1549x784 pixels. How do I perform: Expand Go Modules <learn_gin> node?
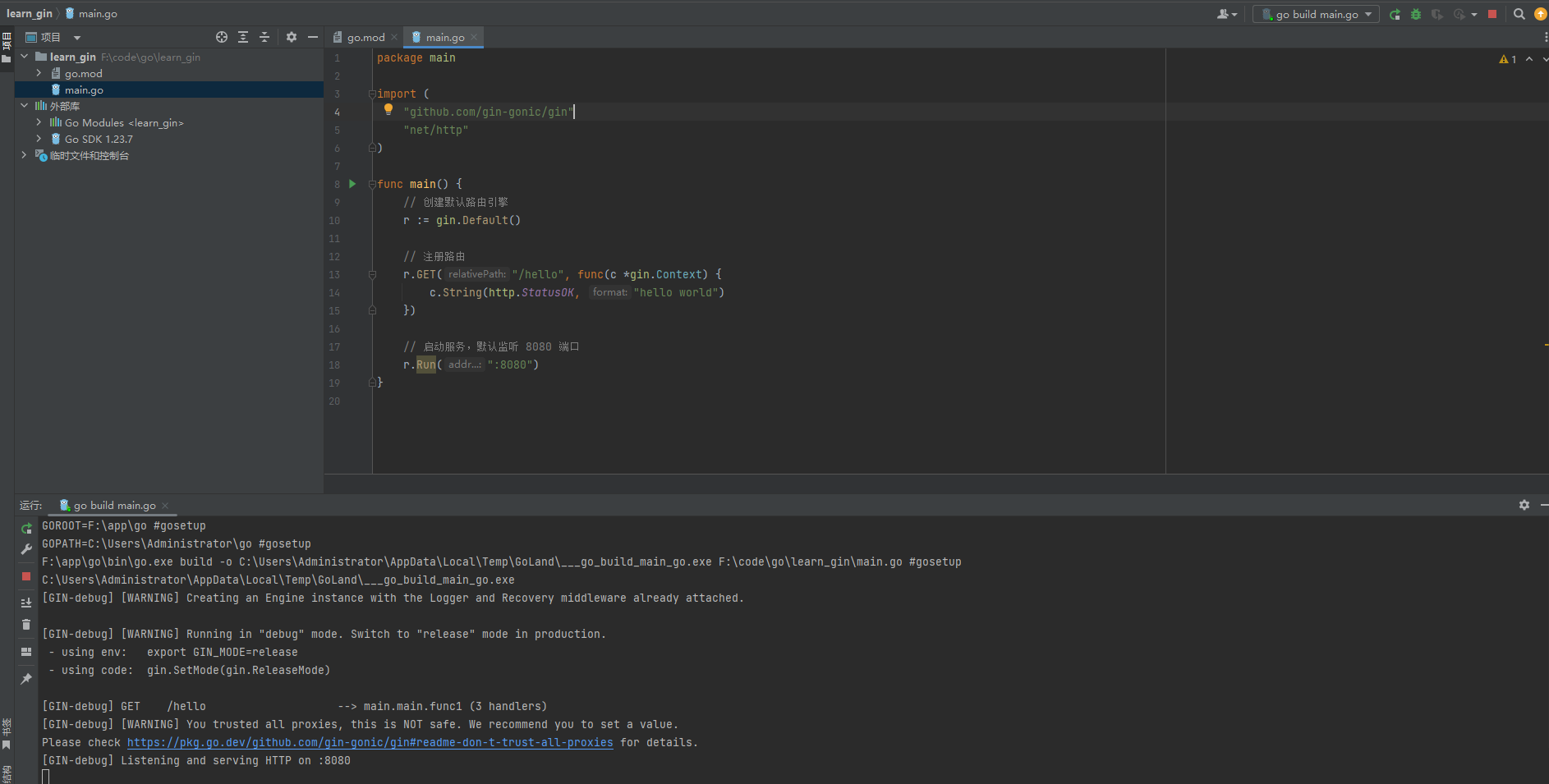pyautogui.click(x=39, y=122)
